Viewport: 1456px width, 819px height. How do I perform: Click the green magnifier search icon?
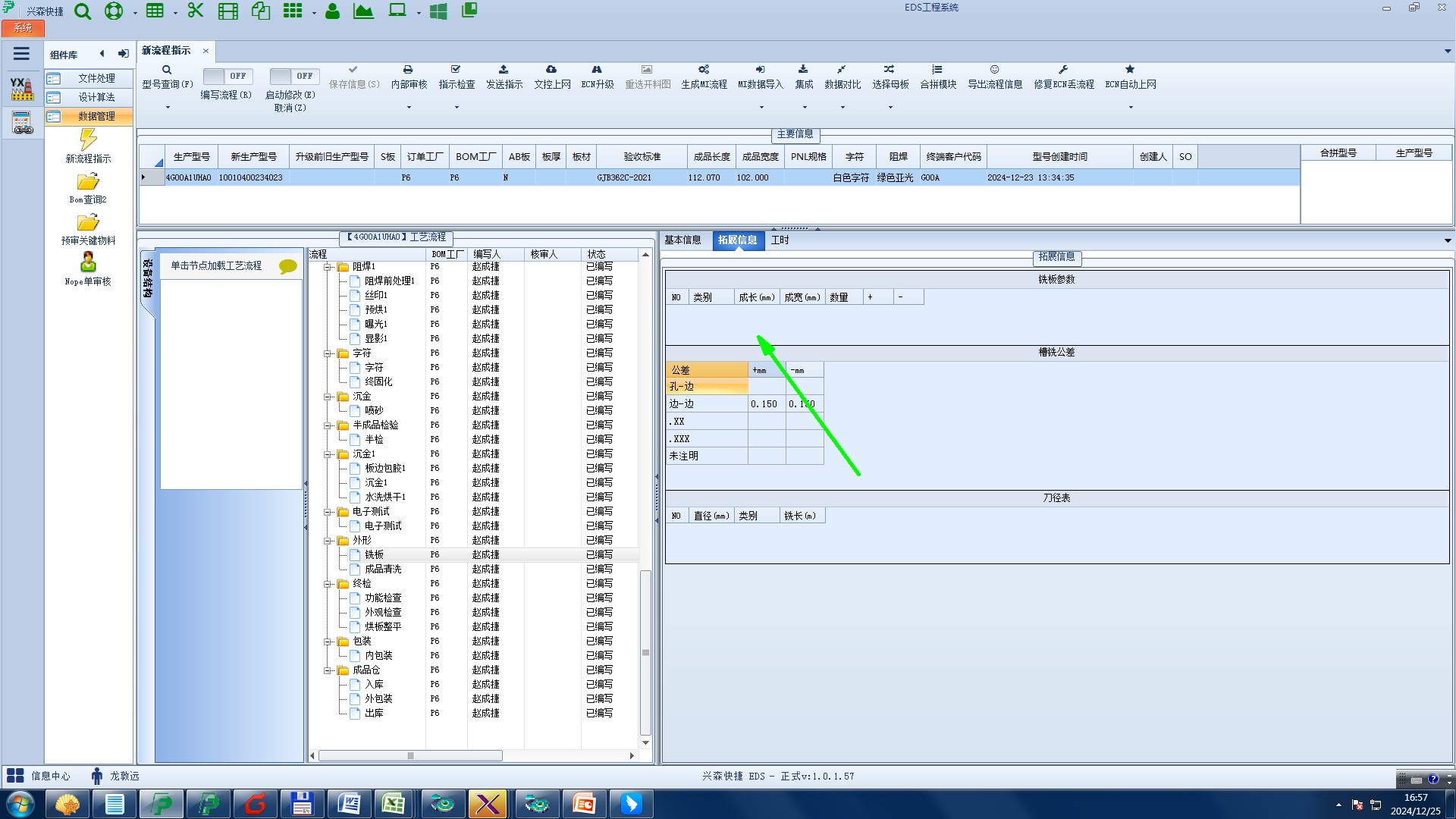pyautogui.click(x=83, y=11)
